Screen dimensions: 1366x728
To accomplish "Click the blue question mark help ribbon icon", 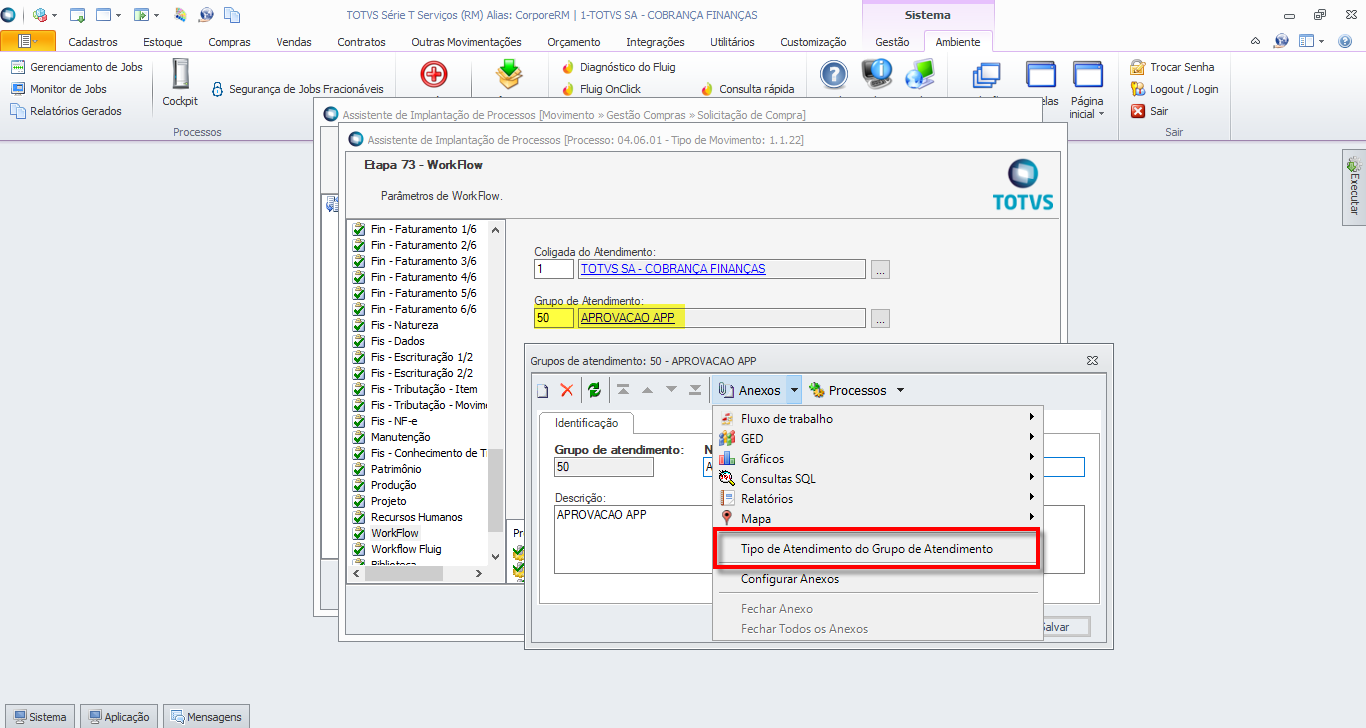I will 834,75.
